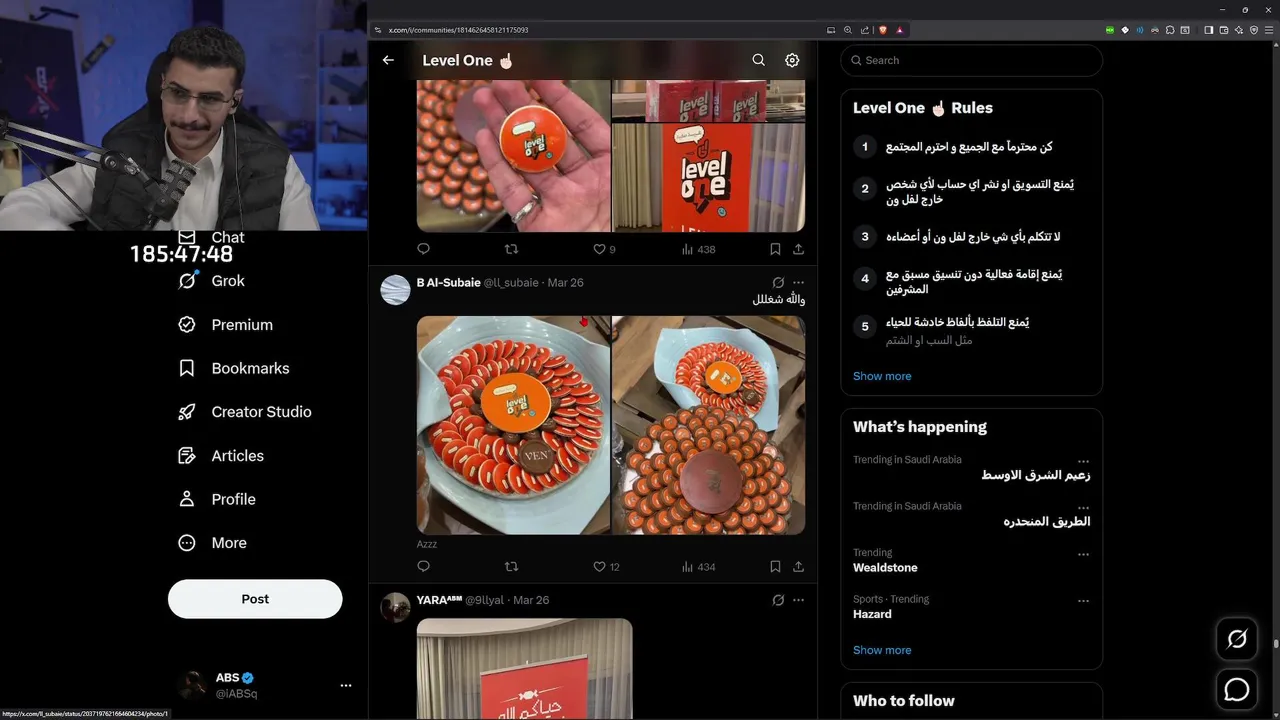Reply to the B Al-Subaie post
1280x720 pixels.
423,566
